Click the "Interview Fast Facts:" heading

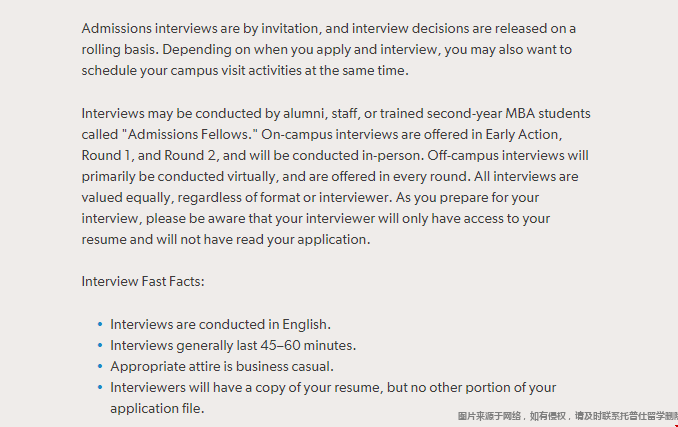[143, 282]
